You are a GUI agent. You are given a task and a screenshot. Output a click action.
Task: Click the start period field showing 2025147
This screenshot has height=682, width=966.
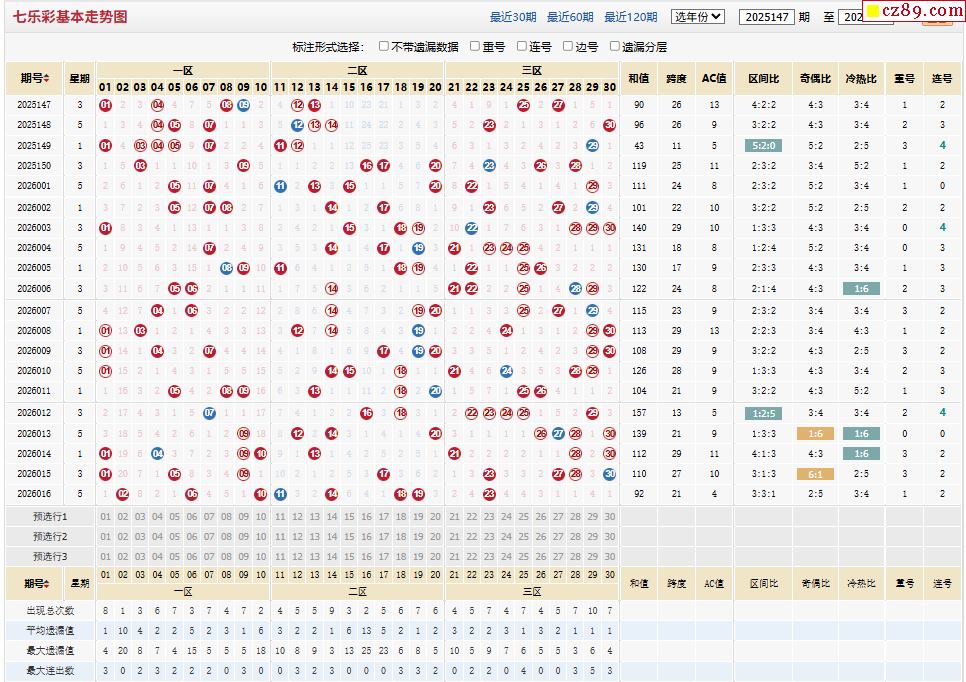pyautogui.click(x=766, y=17)
